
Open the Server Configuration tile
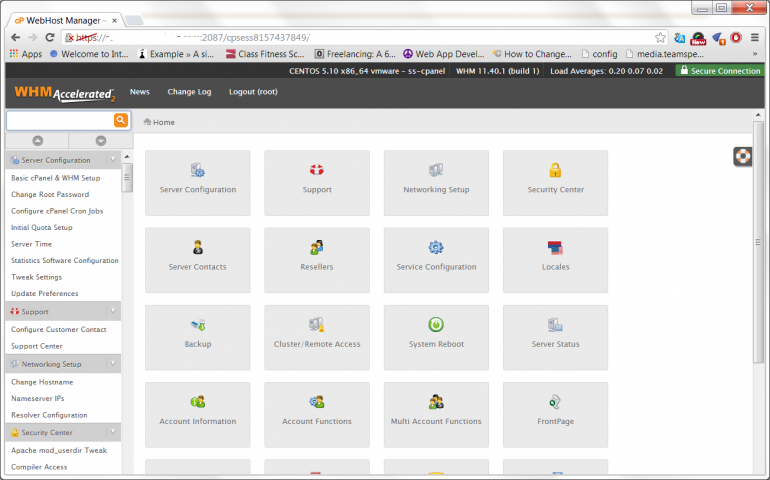[197, 183]
